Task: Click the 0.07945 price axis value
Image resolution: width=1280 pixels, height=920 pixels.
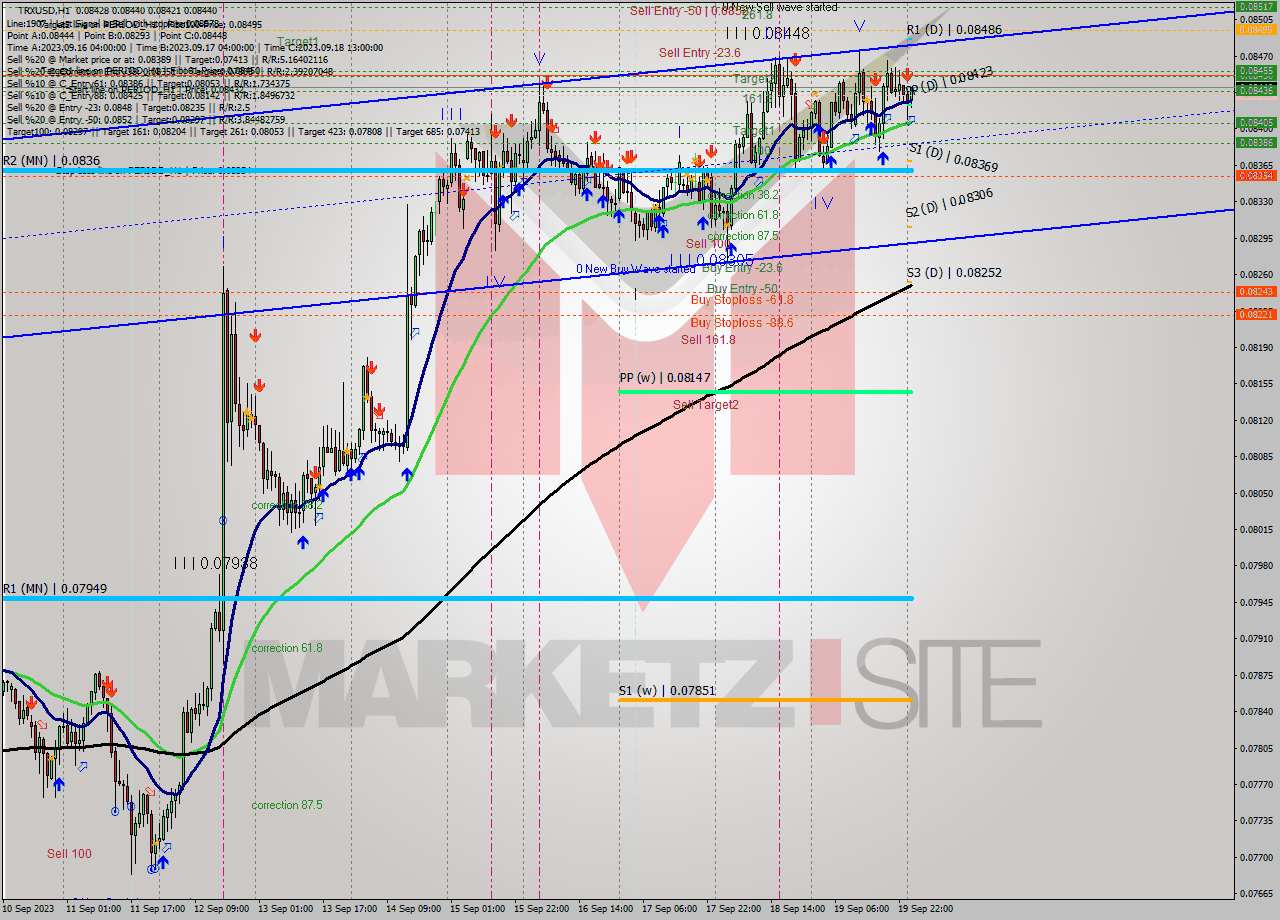Action: [1256, 603]
